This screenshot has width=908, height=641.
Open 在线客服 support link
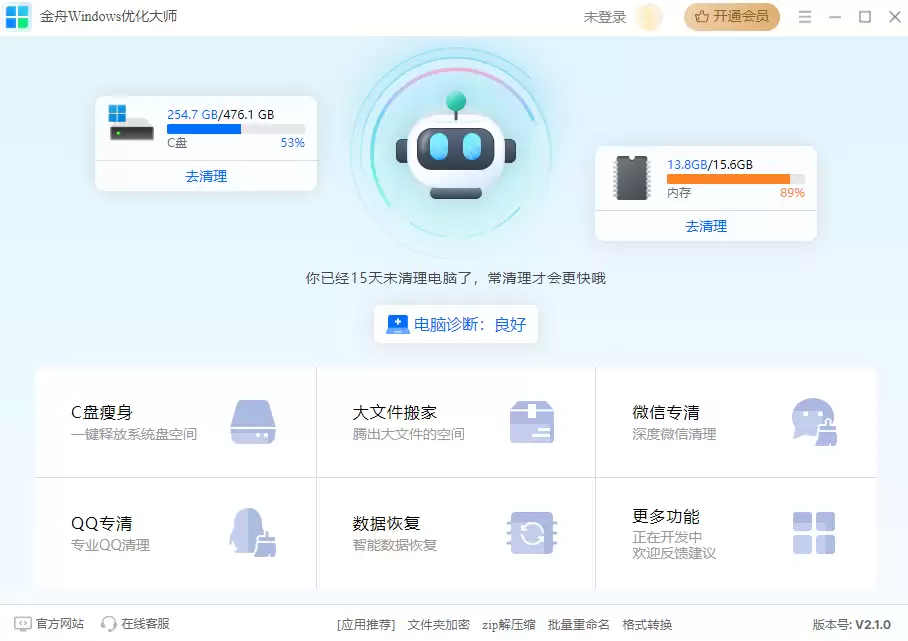tap(135, 624)
